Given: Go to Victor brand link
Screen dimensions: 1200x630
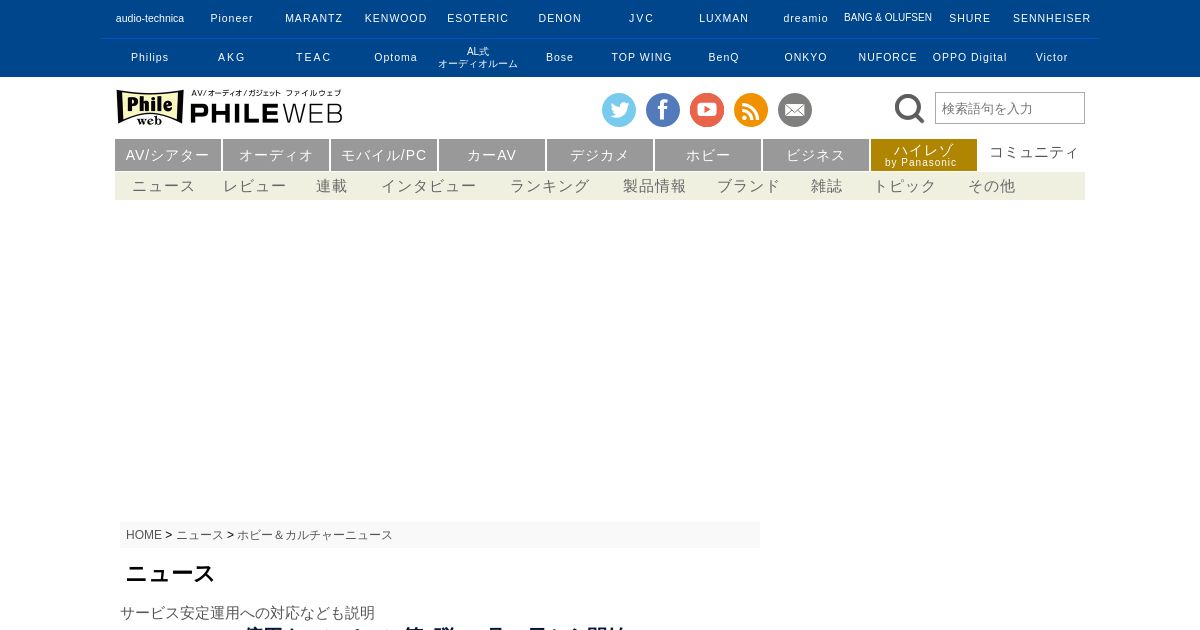Looking at the screenshot, I should click(1052, 57).
